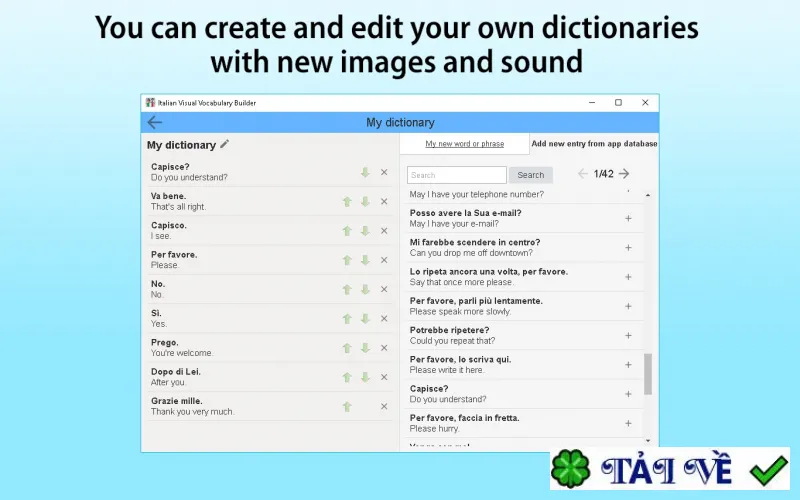Viewport: 800px width, 500px height.
Task: Move 'Per favore.' entry down
Action: tap(365, 260)
